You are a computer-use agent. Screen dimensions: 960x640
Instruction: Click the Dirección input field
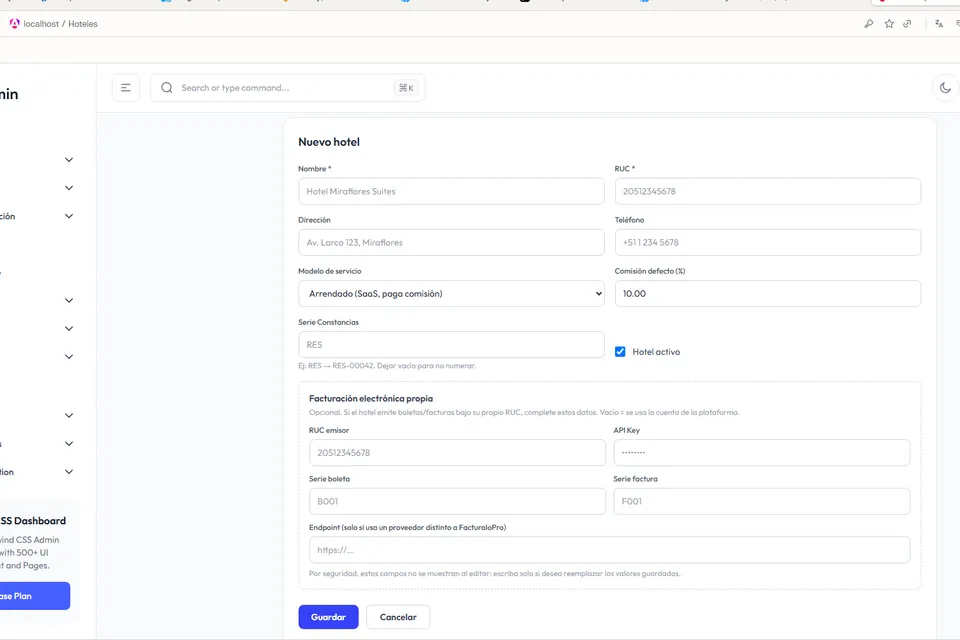[451, 243]
